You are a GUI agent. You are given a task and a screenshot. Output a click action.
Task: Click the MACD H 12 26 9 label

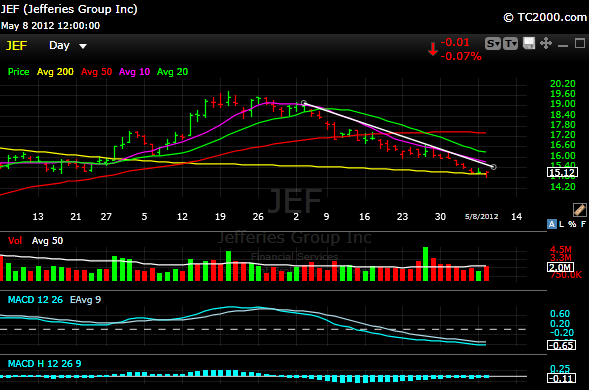pos(44,364)
